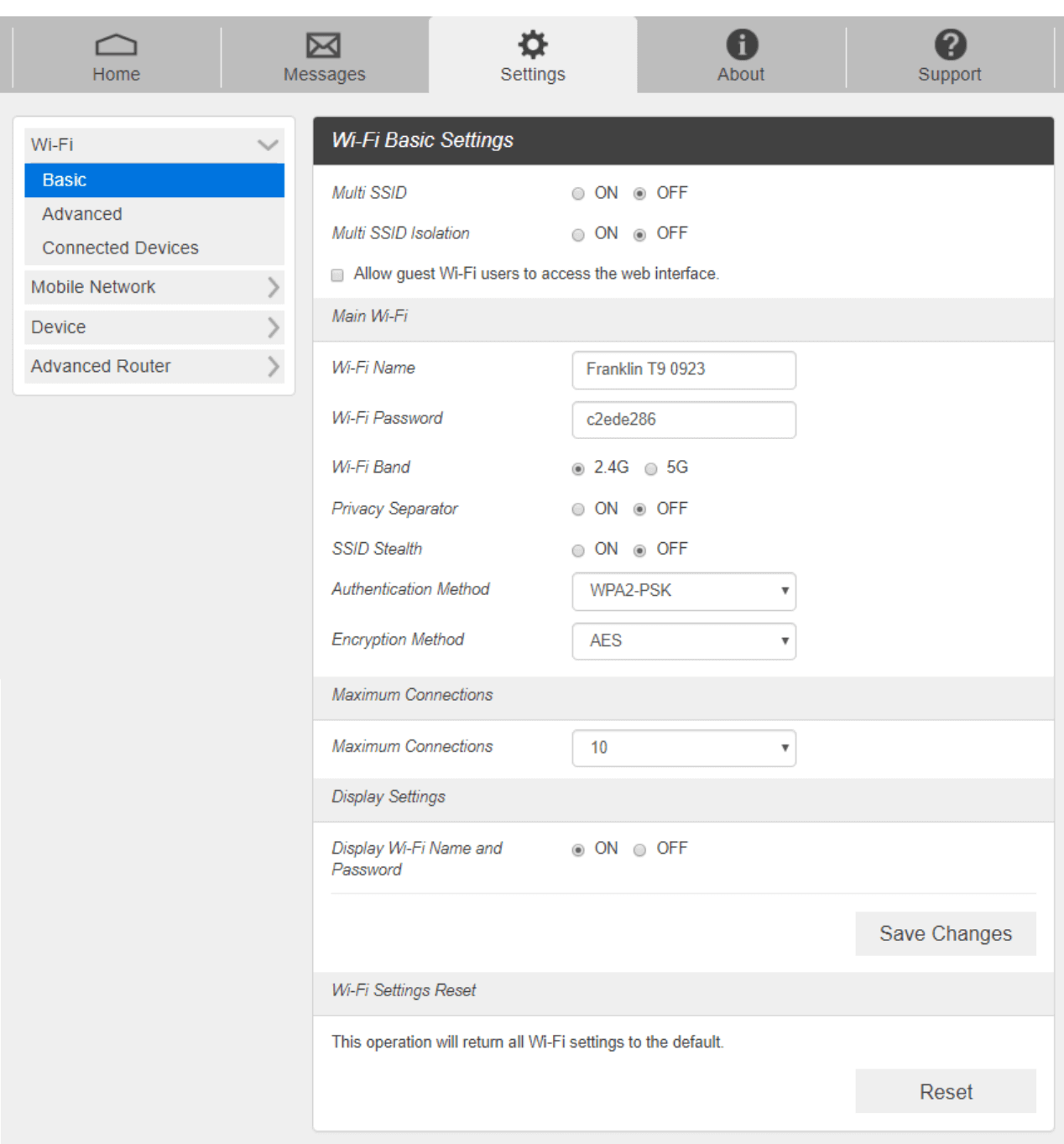Open the Connected Devices page
This screenshot has height=1144, width=1064.
[120, 248]
